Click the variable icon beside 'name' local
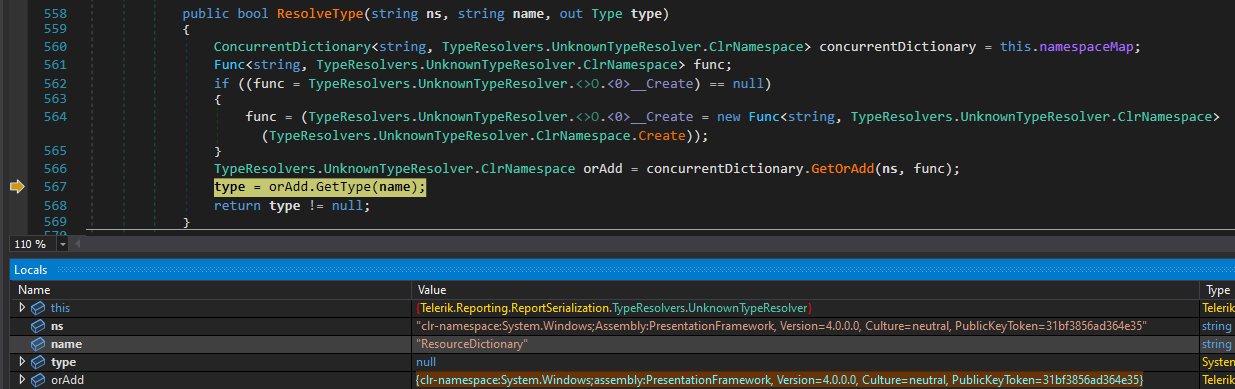 [38, 344]
